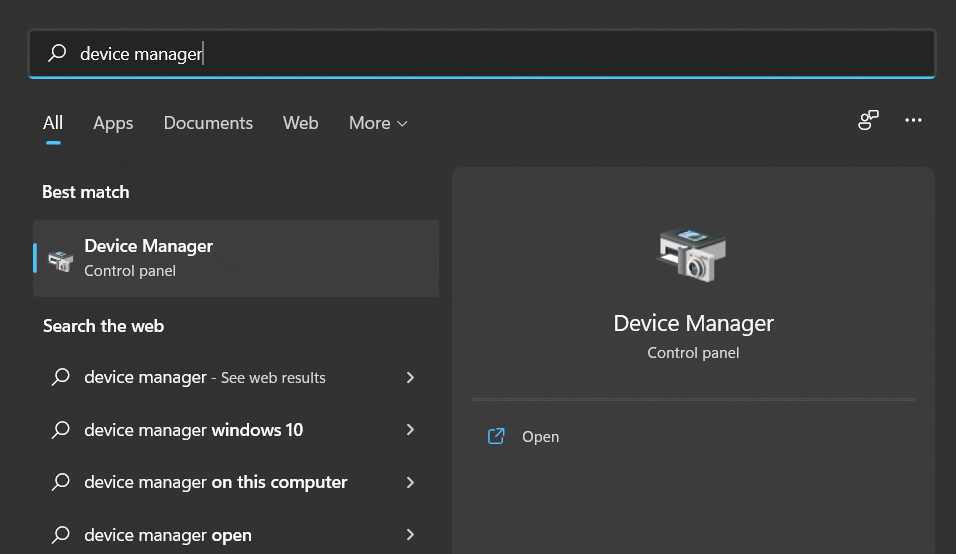This screenshot has height=554, width=956.
Task: Expand arrow for 'device manager on this computer'
Action: tap(410, 482)
